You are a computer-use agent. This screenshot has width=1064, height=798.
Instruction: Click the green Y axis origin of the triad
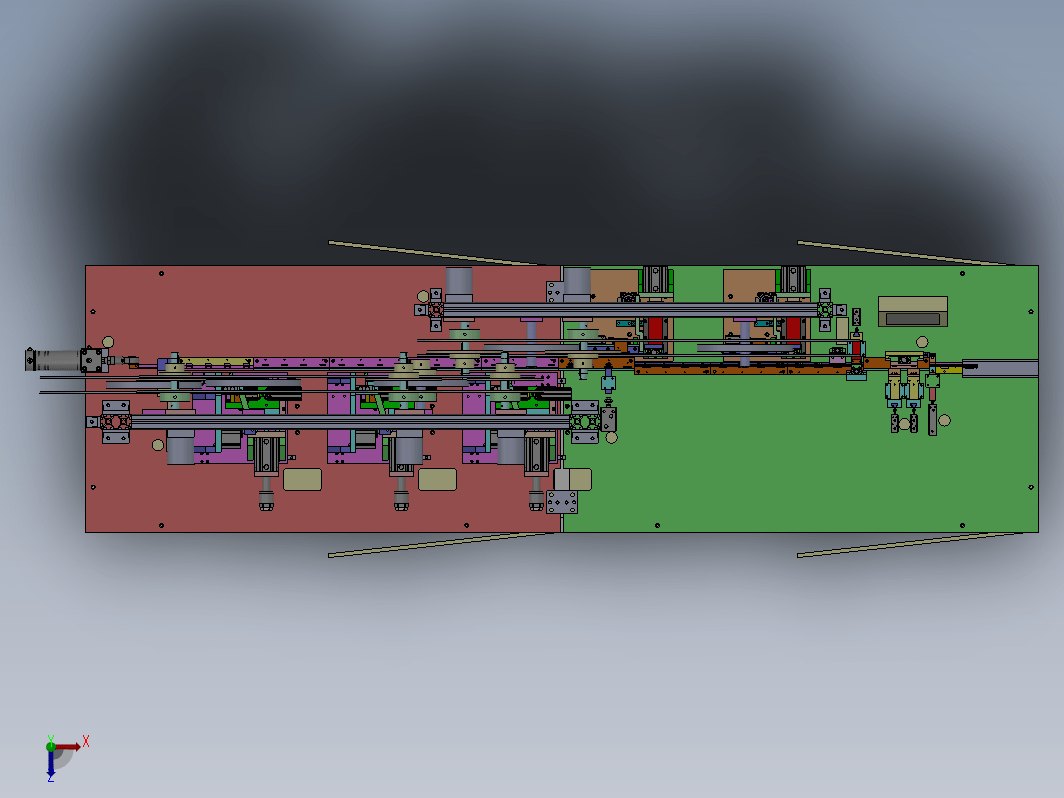(x=51, y=746)
